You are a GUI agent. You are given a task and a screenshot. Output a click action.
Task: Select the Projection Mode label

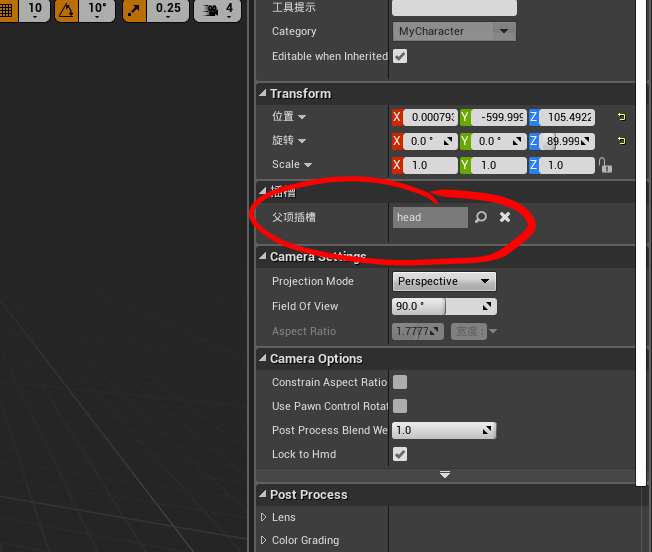pyautogui.click(x=313, y=281)
